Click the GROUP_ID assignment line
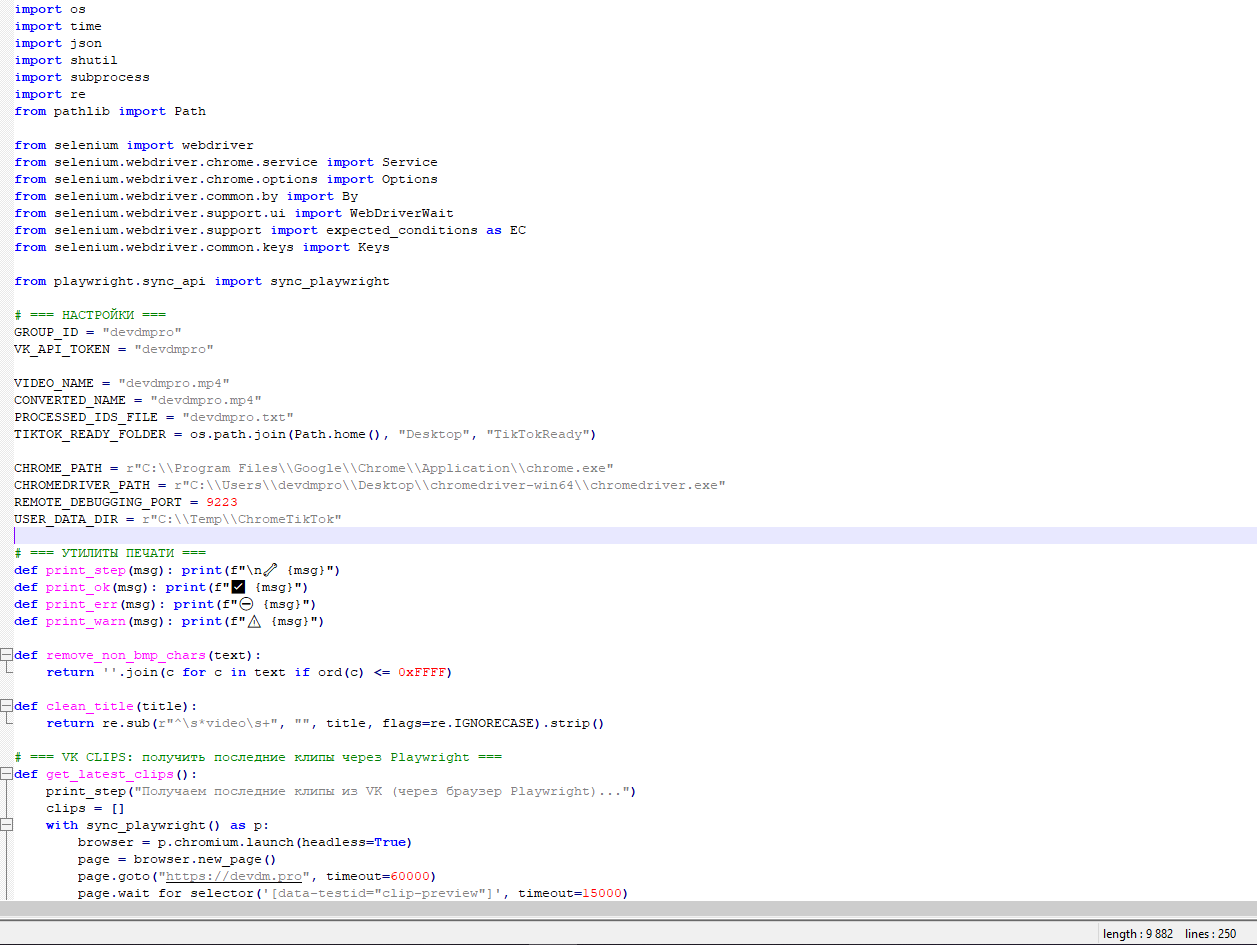The image size is (1257, 945). coord(98,332)
